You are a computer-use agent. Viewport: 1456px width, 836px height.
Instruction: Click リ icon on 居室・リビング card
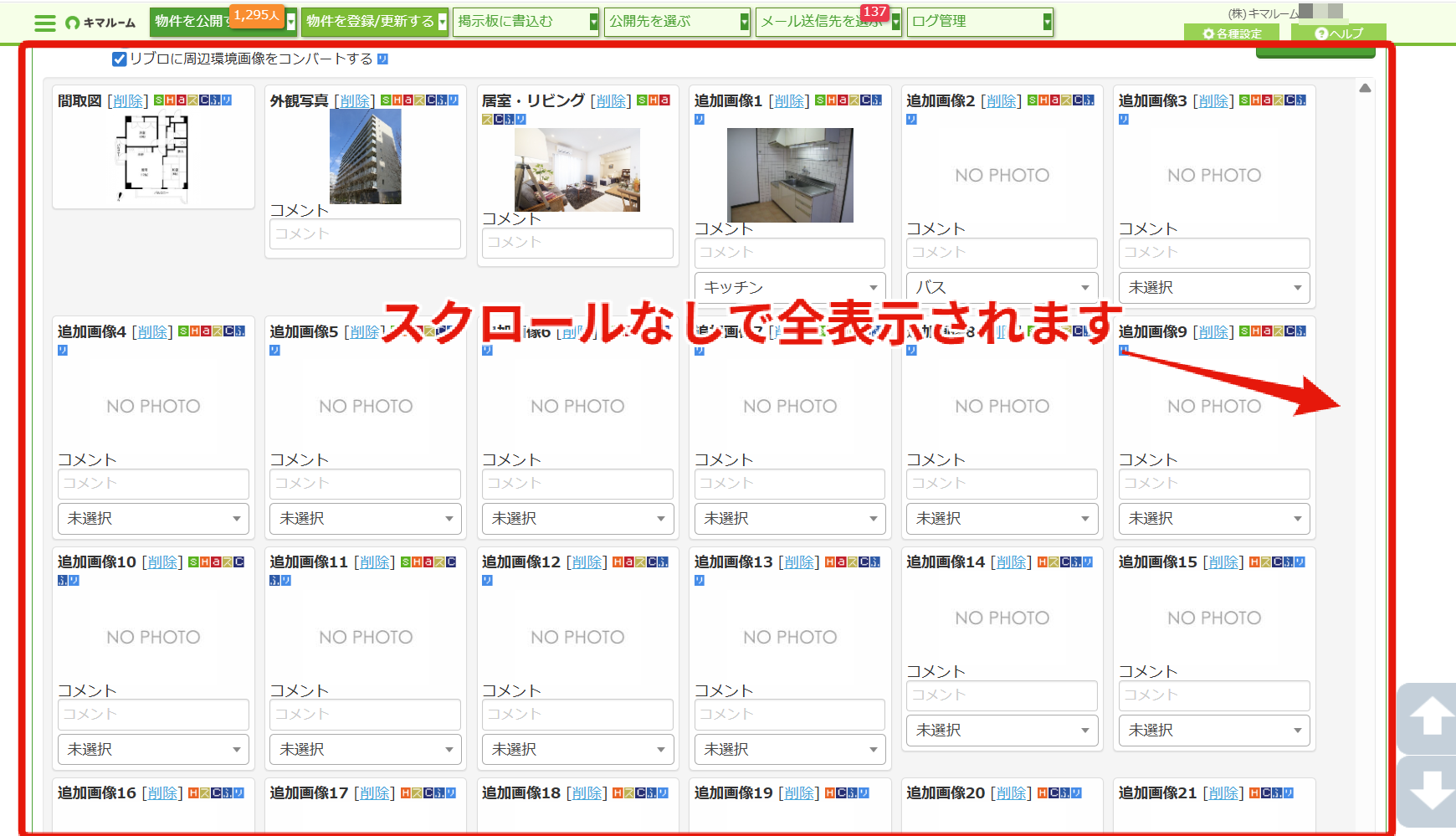click(x=520, y=119)
